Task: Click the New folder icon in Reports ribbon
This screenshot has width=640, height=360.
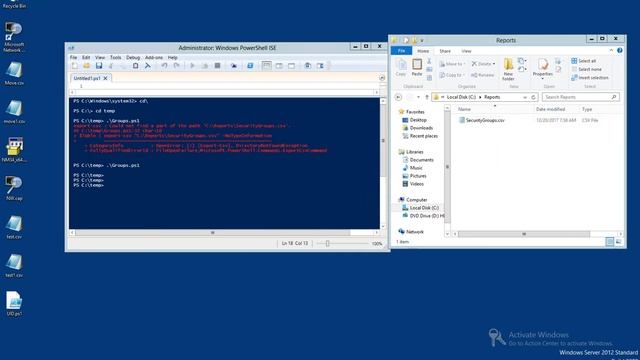Action: tap(508, 69)
